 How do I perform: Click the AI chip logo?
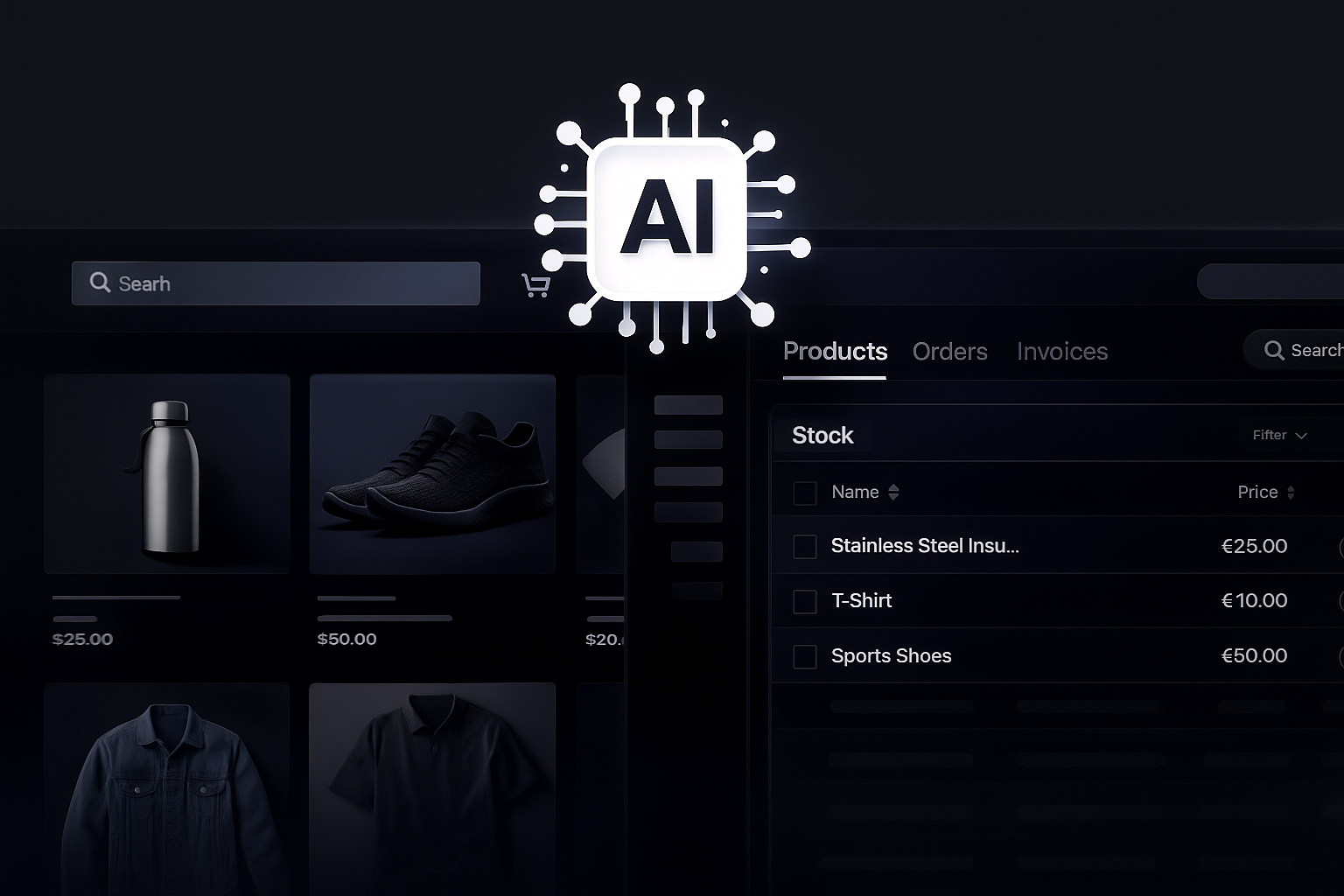pyautogui.click(x=667, y=218)
